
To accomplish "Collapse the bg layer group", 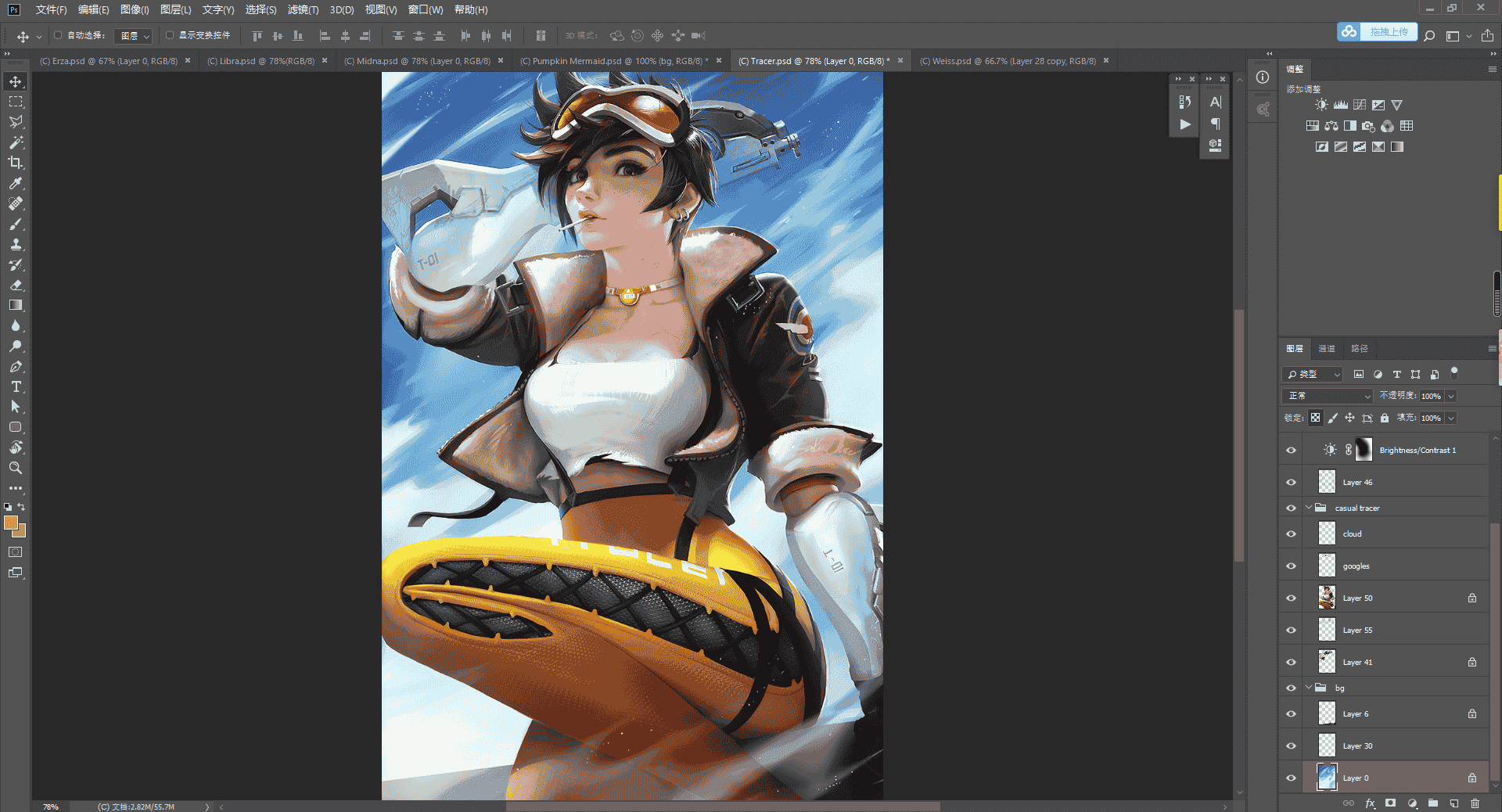I will point(1309,688).
